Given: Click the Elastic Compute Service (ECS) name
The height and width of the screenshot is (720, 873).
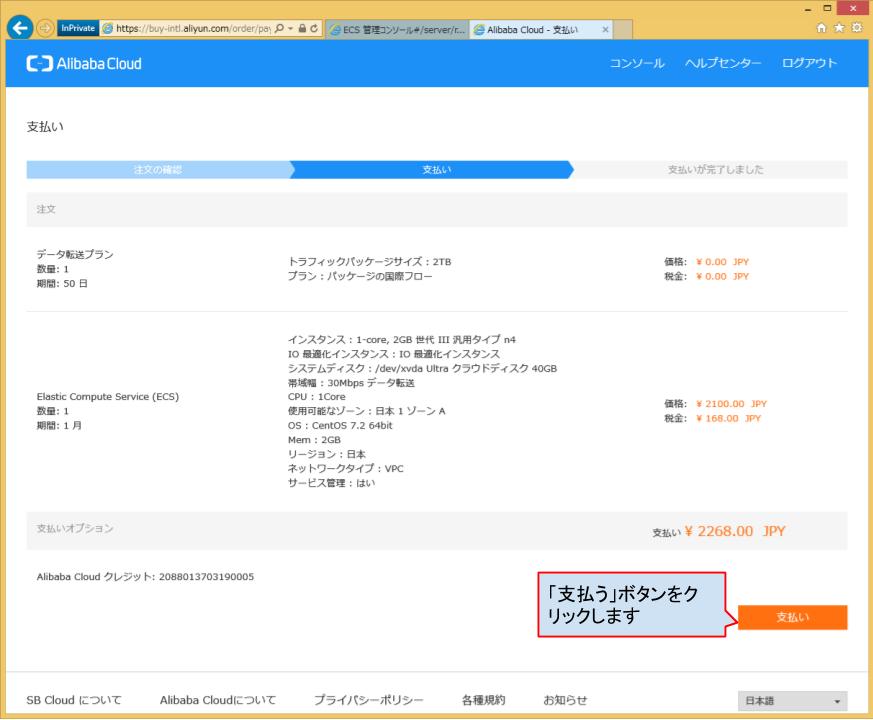Looking at the screenshot, I should point(108,396).
